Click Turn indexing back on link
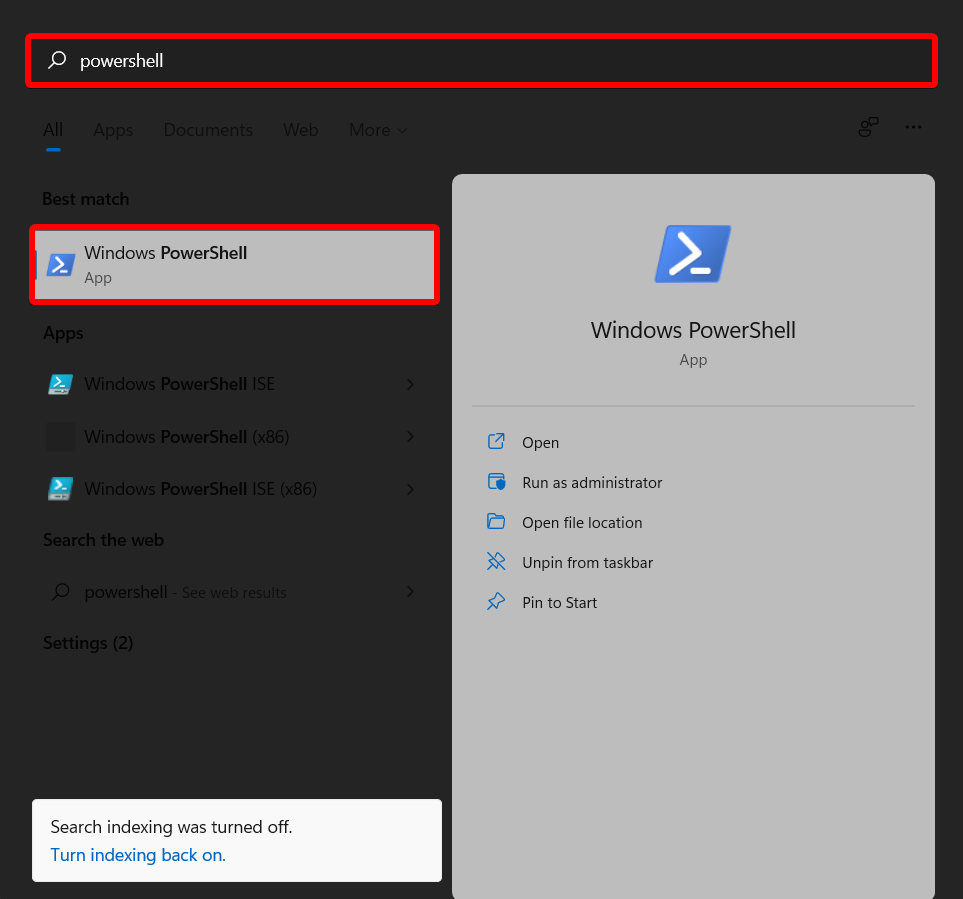The image size is (963, 899). 138,855
